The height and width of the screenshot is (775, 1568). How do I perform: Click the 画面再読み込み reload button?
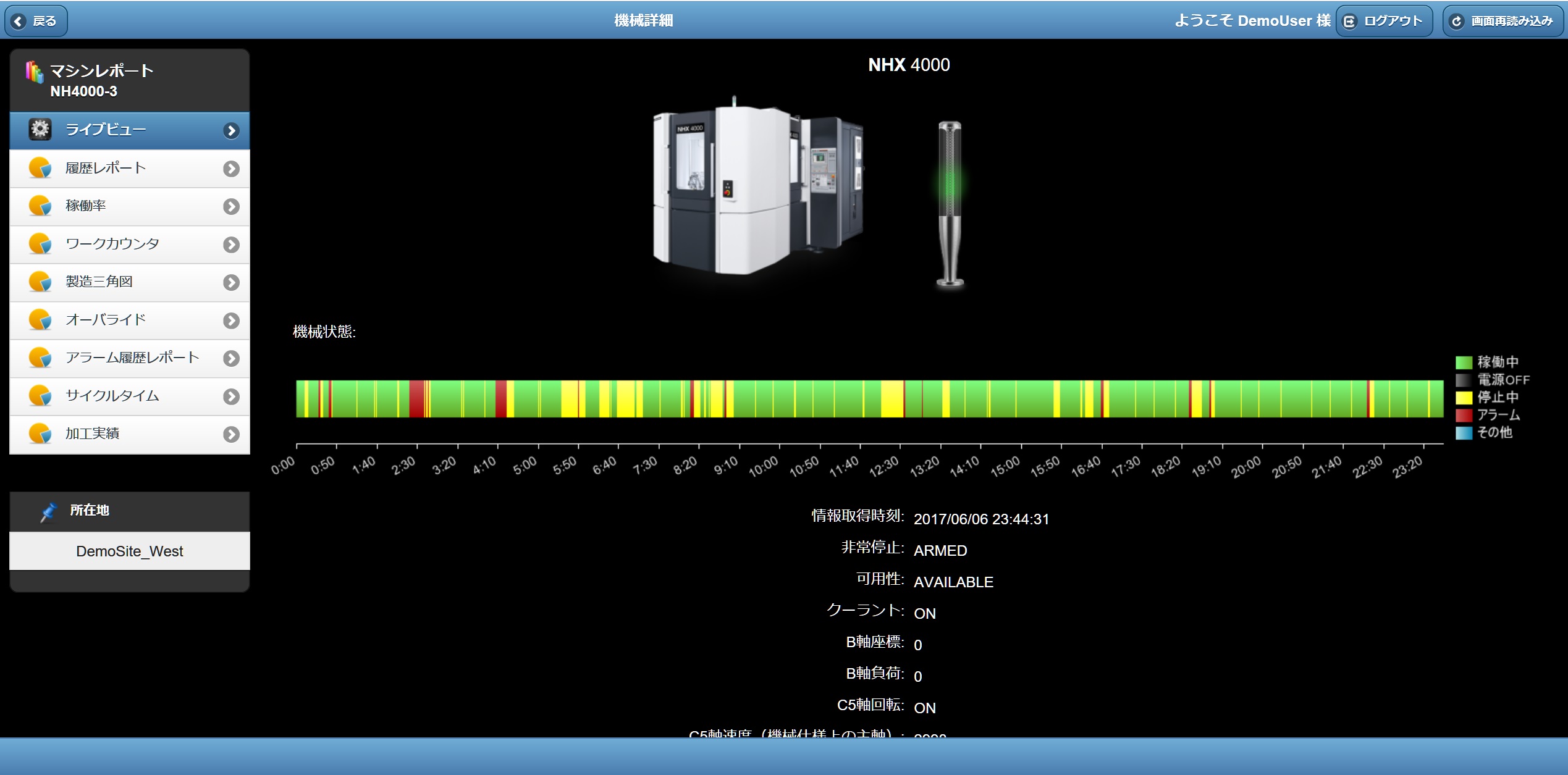point(1503,21)
